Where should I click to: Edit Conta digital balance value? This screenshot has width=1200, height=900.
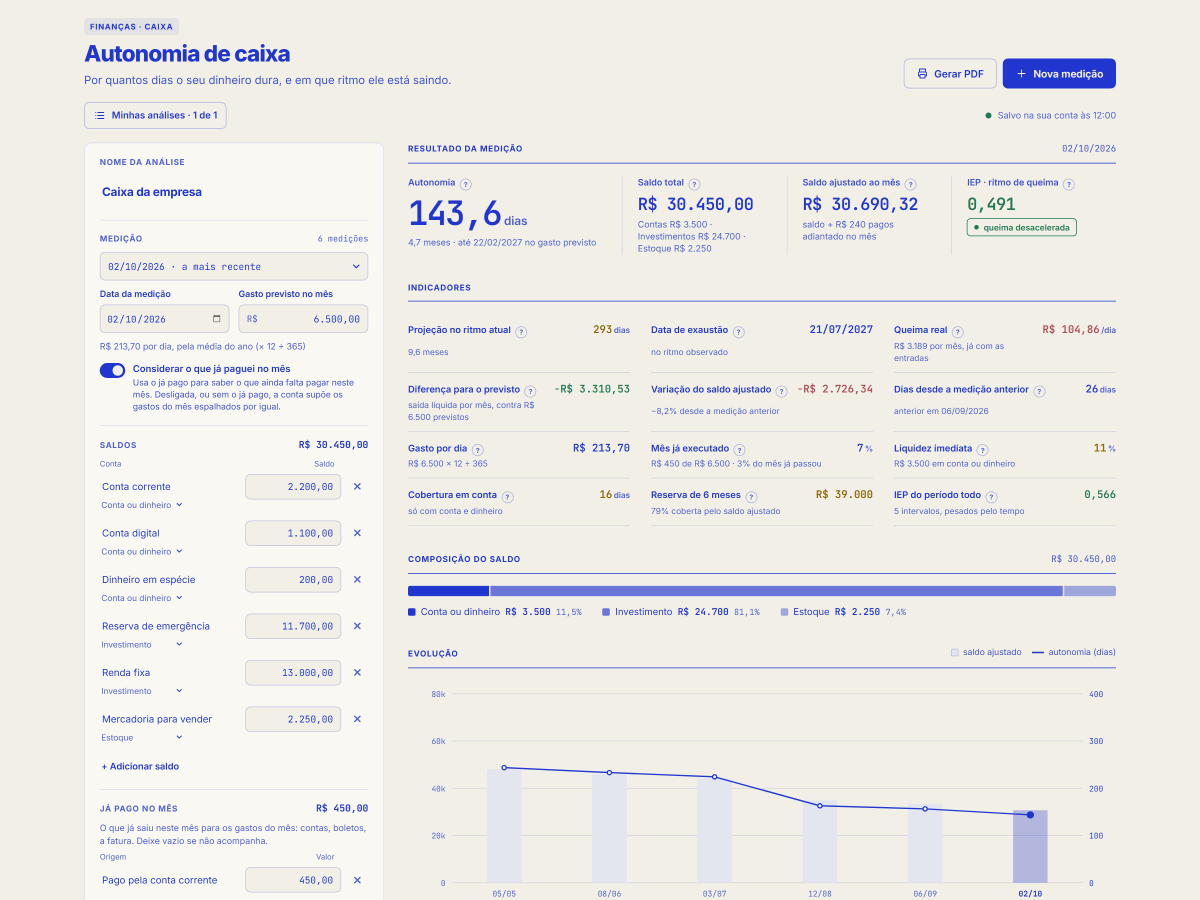click(293, 533)
